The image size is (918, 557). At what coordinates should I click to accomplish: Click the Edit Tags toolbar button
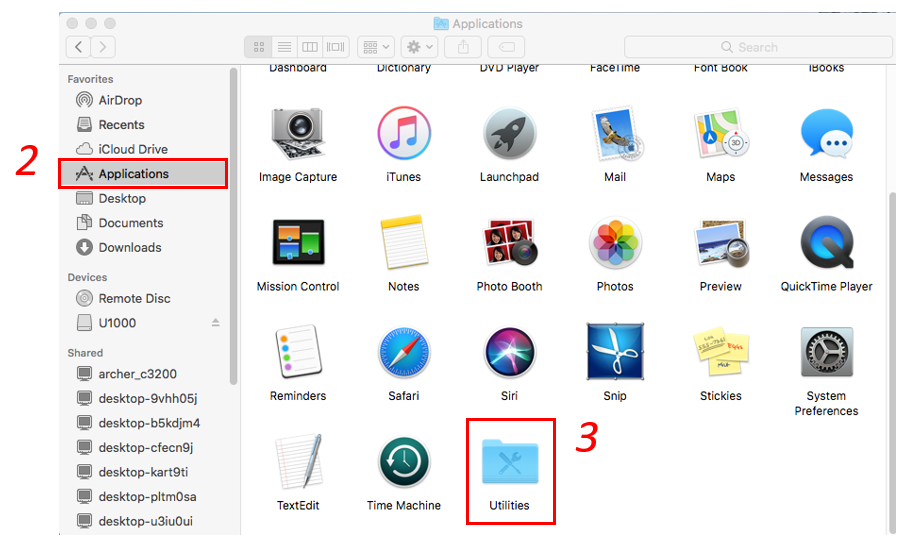506,47
